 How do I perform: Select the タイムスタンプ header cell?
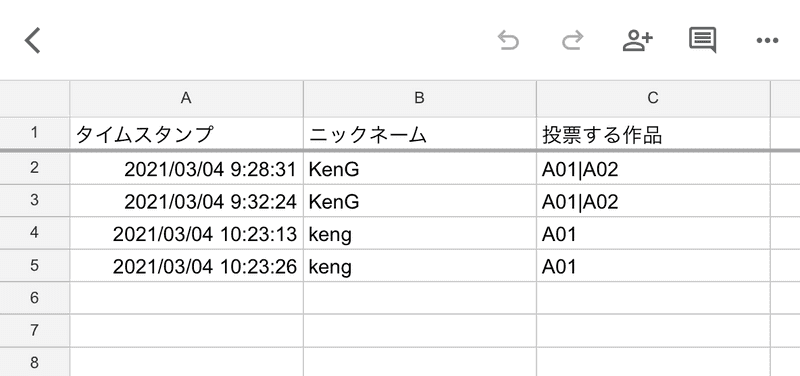[x=186, y=134]
